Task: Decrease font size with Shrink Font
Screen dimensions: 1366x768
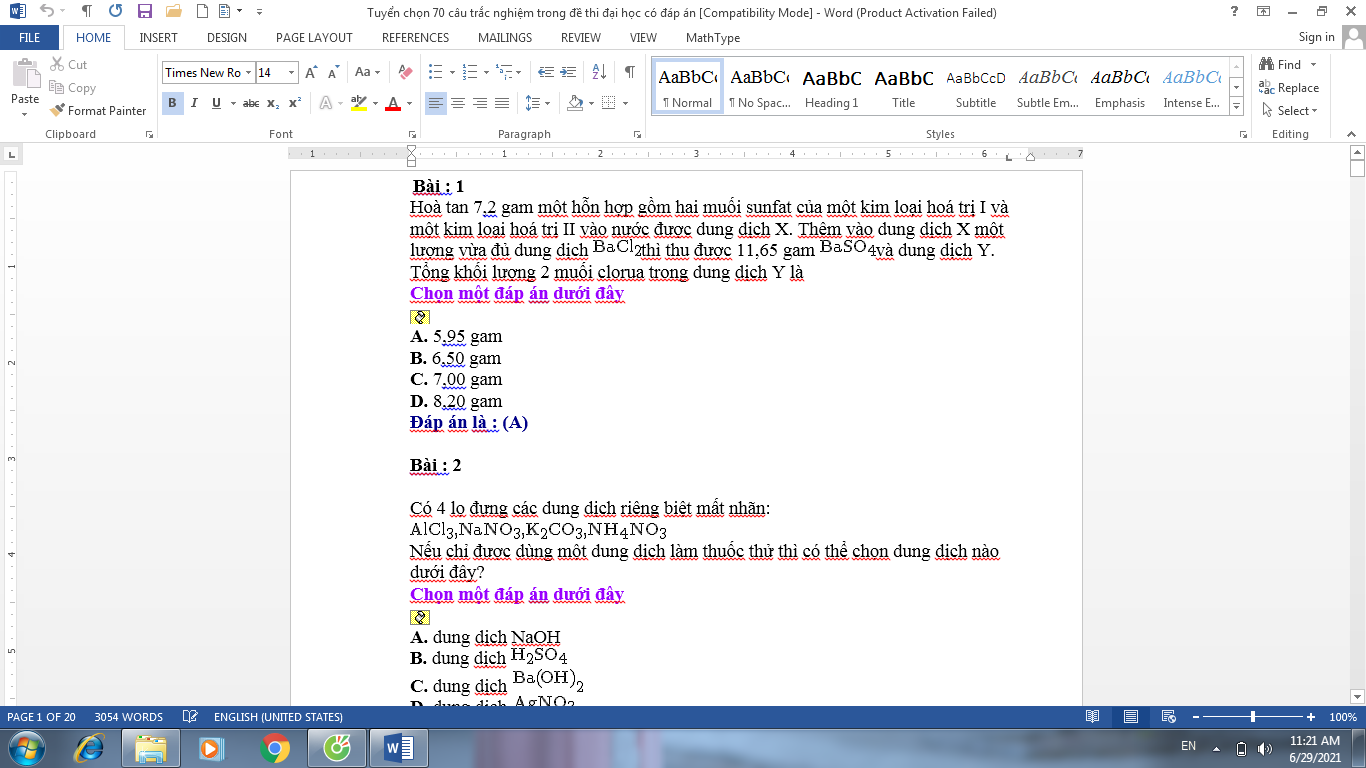Action: pyautogui.click(x=333, y=72)
